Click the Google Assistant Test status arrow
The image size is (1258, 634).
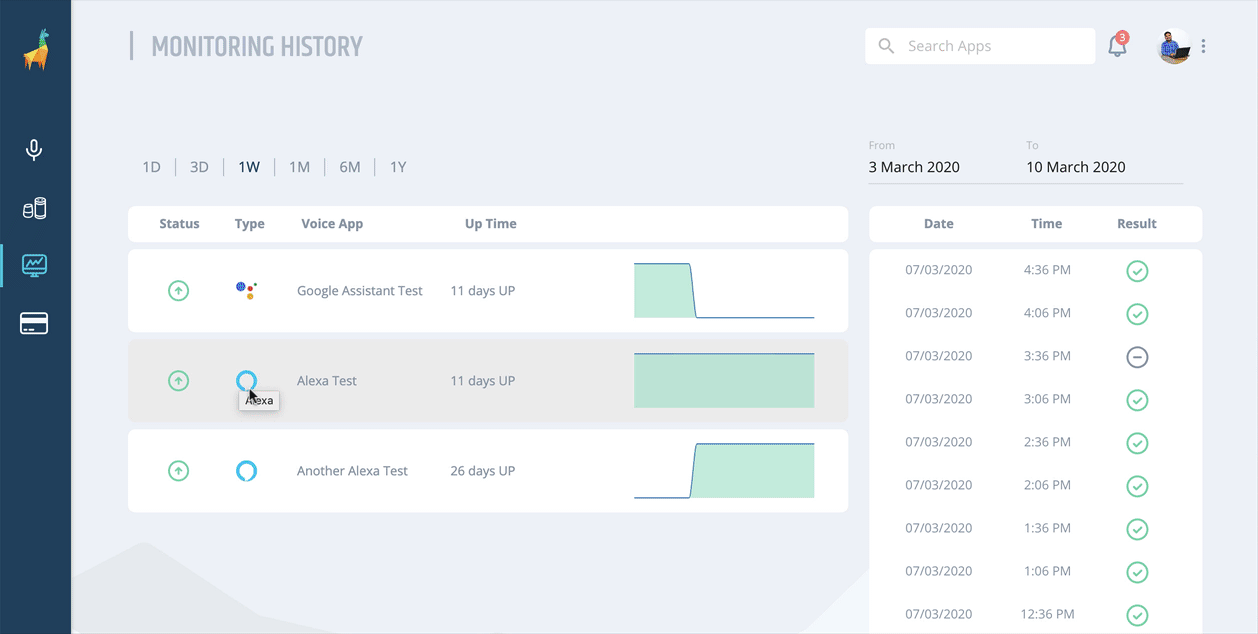click(178, 291)
